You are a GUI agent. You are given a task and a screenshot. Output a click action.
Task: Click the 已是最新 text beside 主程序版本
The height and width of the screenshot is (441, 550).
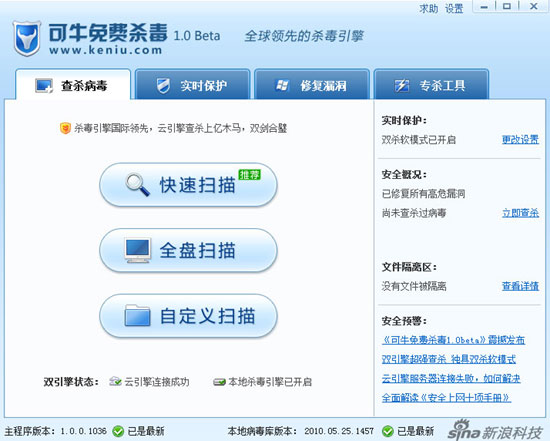point(146,431)
